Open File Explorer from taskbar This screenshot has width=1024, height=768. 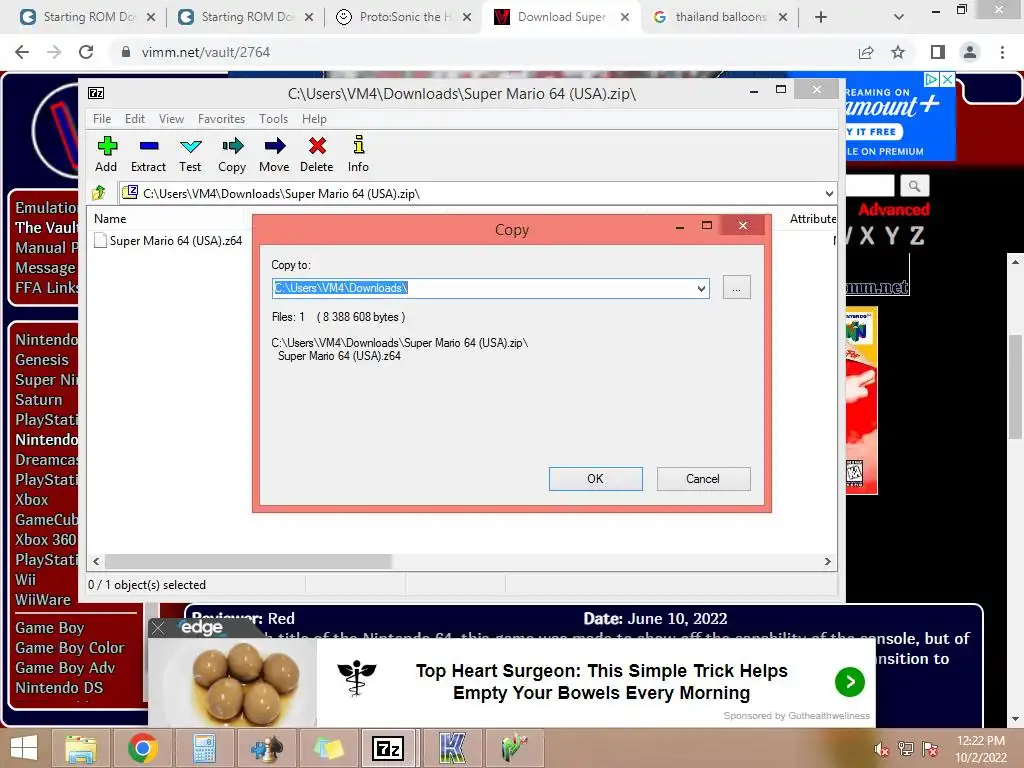81,748
